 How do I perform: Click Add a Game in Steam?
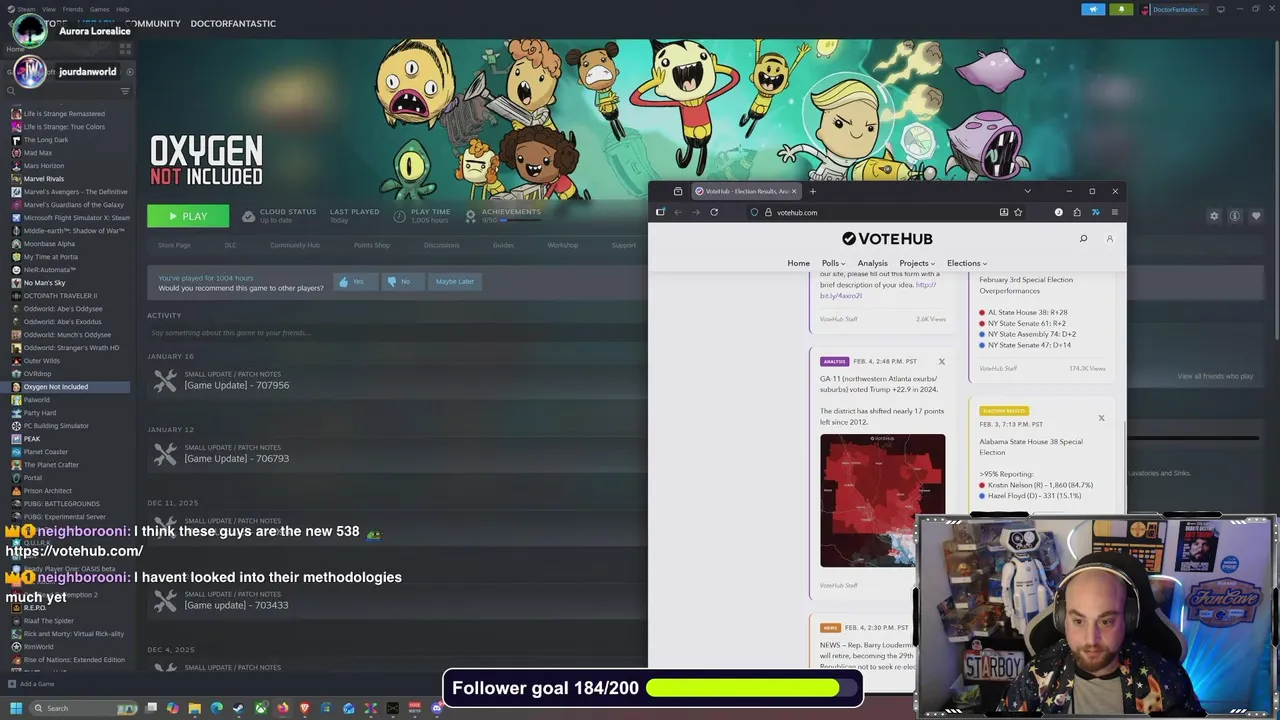pos(31,684)
